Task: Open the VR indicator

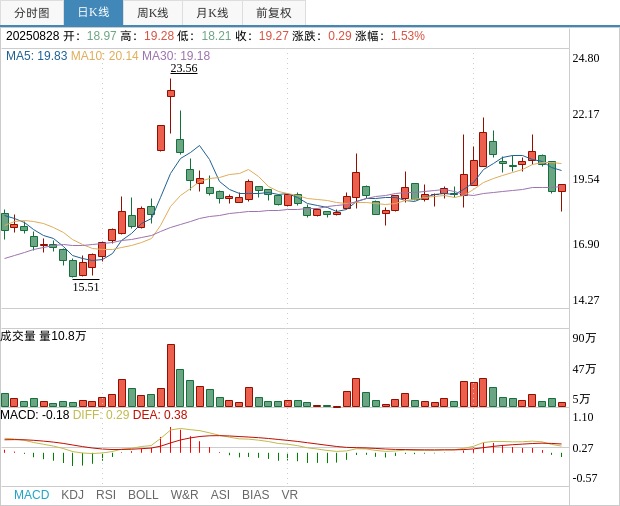Action: pos(289,495)
